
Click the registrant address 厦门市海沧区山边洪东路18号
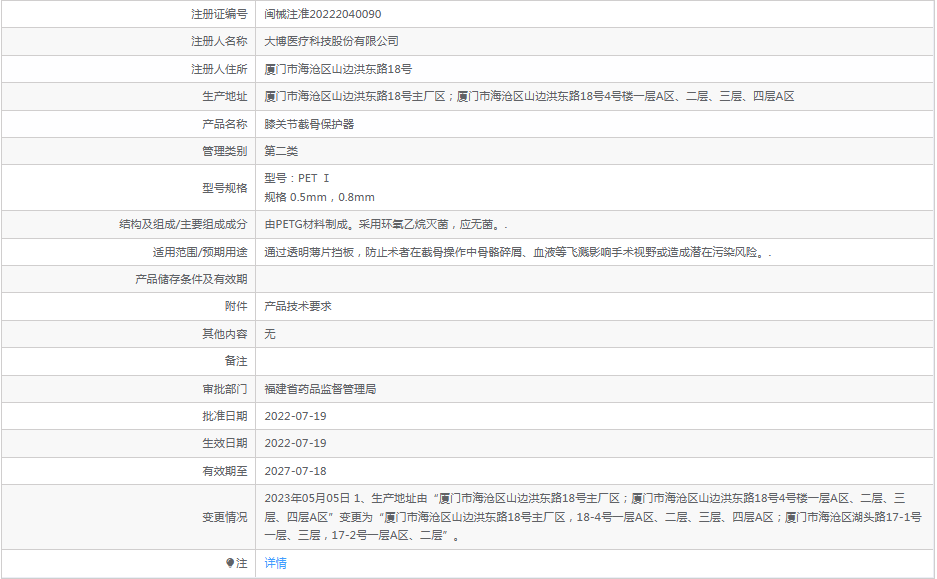(x=338, y=69)
